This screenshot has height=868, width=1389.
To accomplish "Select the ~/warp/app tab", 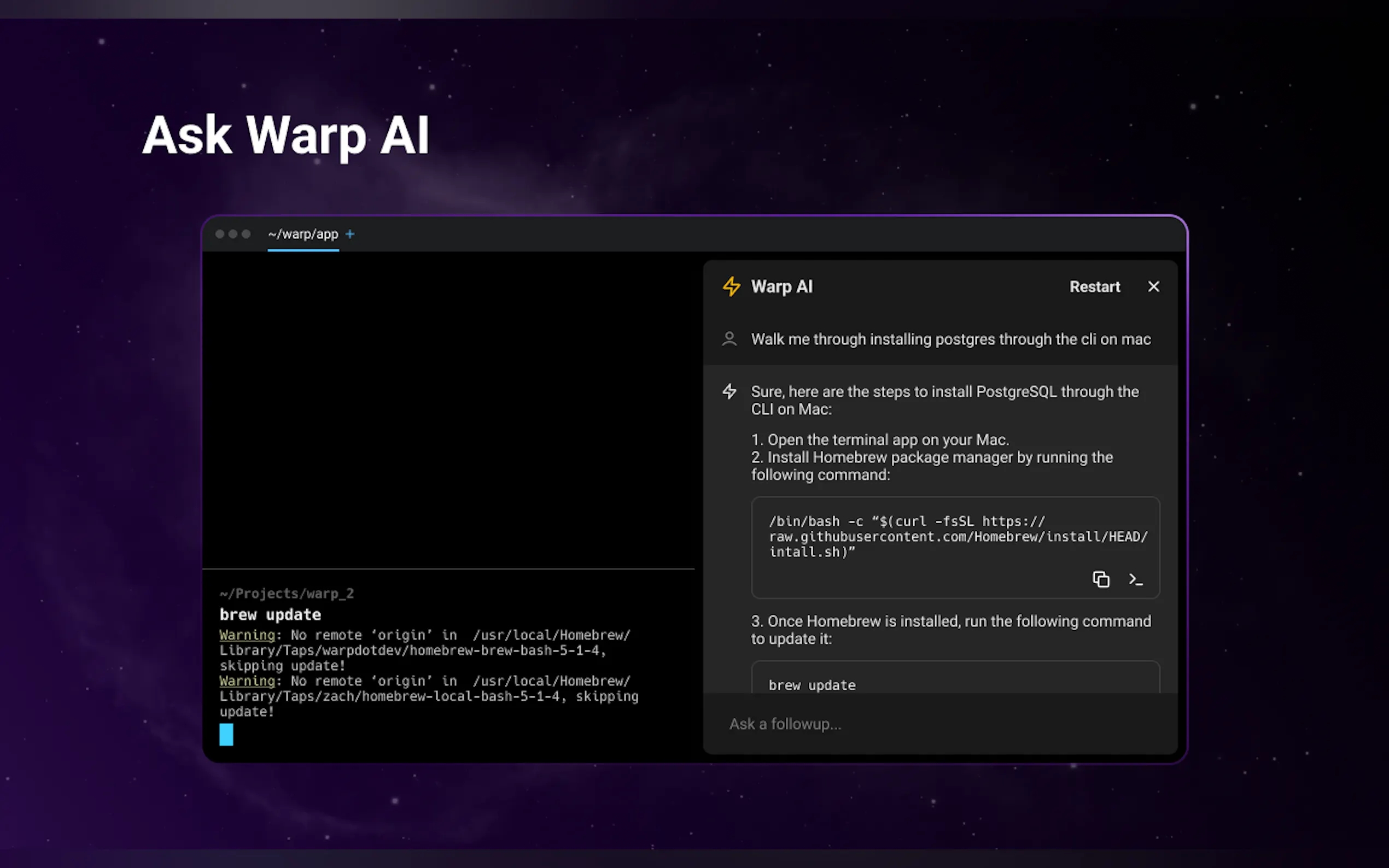I will [302, 234].
